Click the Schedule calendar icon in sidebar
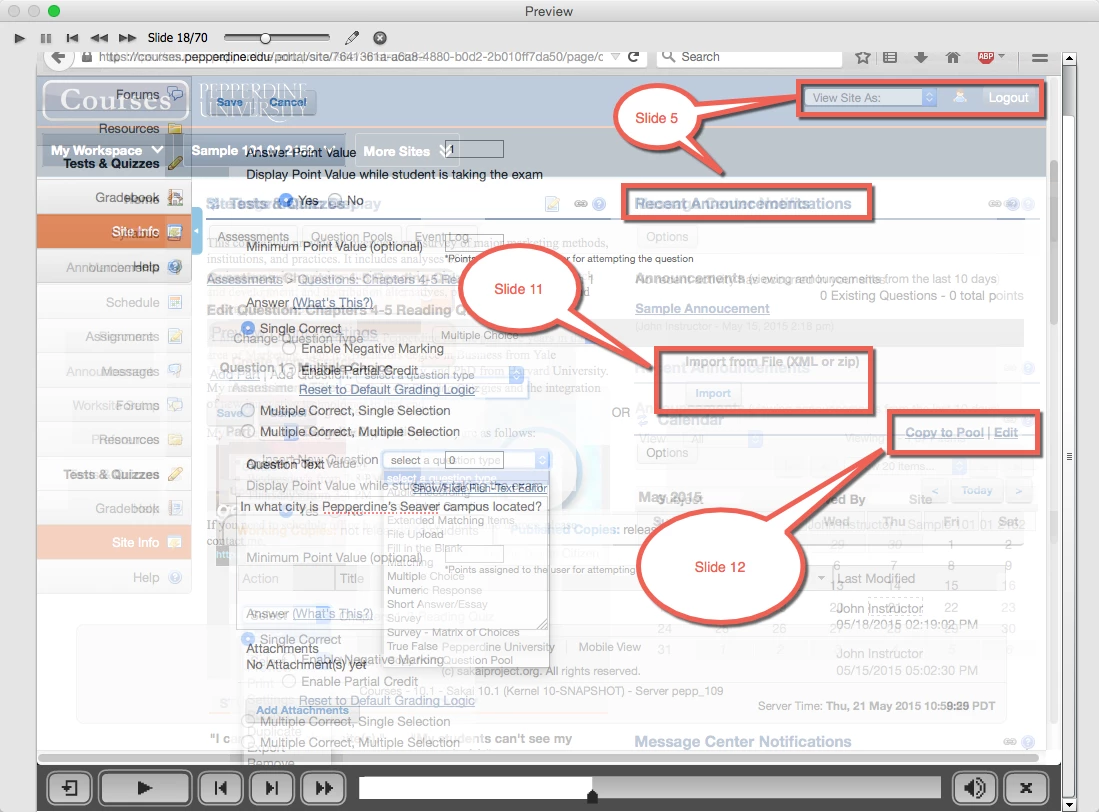Viewport: 1099px width, 812px height. [x=175, y=302]
